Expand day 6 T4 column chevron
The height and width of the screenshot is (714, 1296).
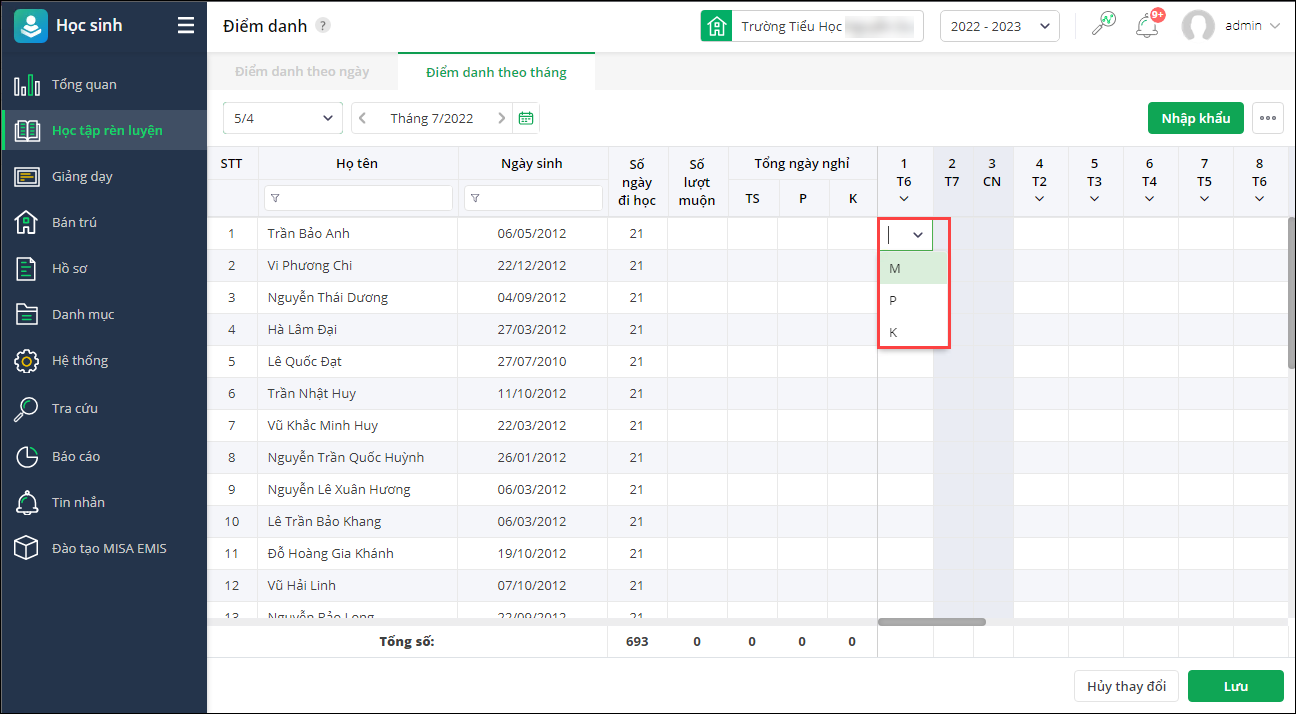[x=1150, y=199]
